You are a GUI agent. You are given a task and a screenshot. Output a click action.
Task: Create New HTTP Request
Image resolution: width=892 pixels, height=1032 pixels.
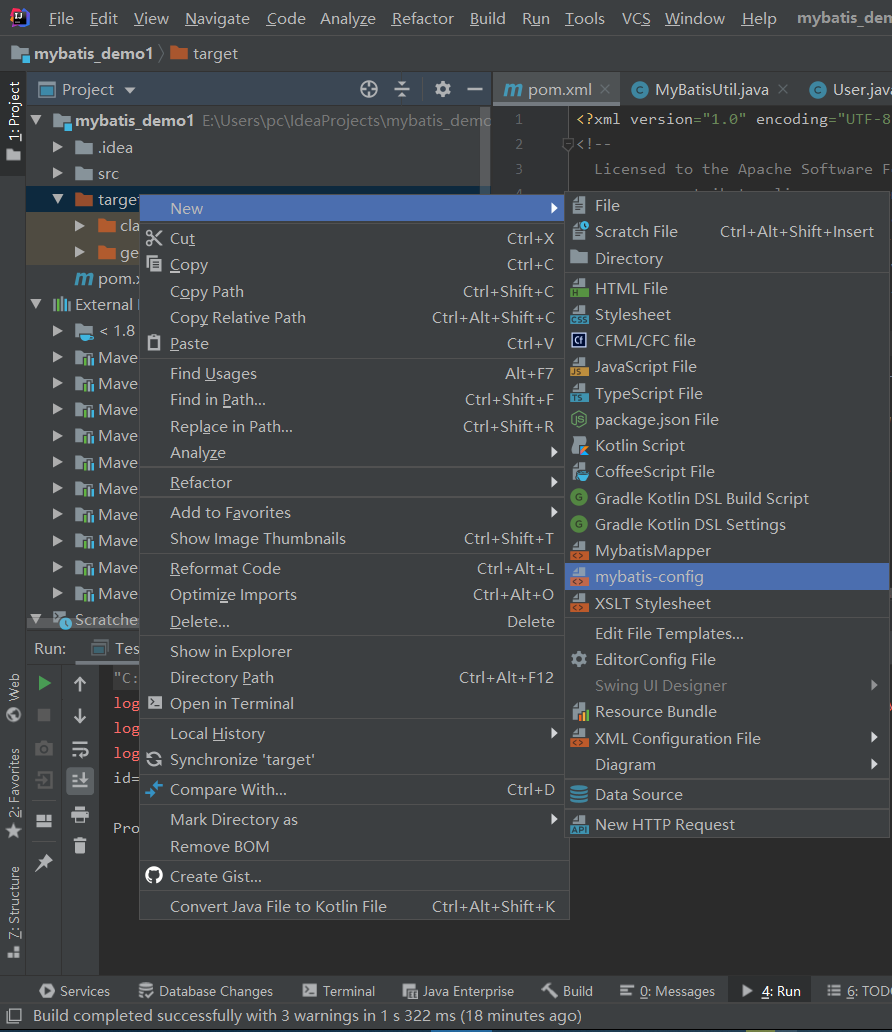[727, 825]
